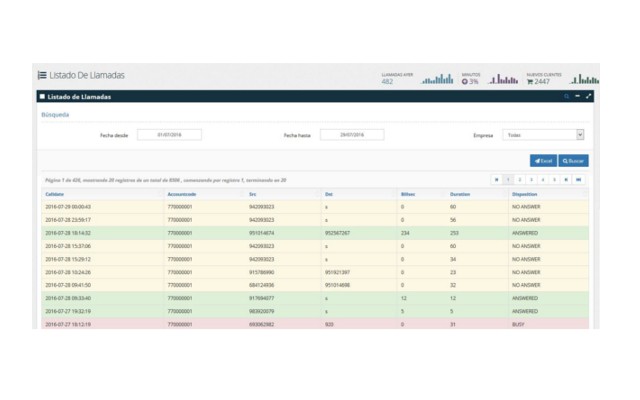Click the search icon in the dark panel header
The width and height of the screenshot is (640, 400).
click(567, 96)
